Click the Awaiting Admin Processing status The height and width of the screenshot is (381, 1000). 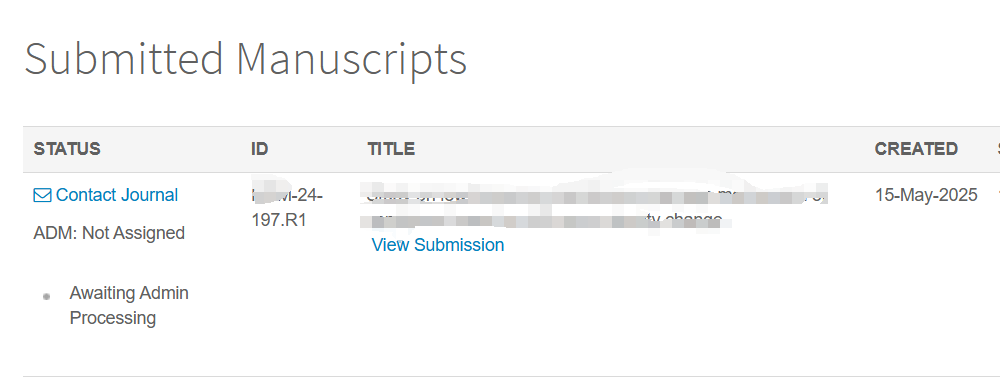(129, 306)
